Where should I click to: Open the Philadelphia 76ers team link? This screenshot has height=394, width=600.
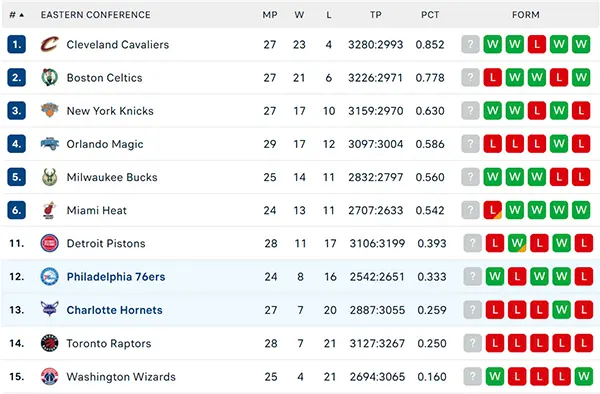[x=116, y=277]
